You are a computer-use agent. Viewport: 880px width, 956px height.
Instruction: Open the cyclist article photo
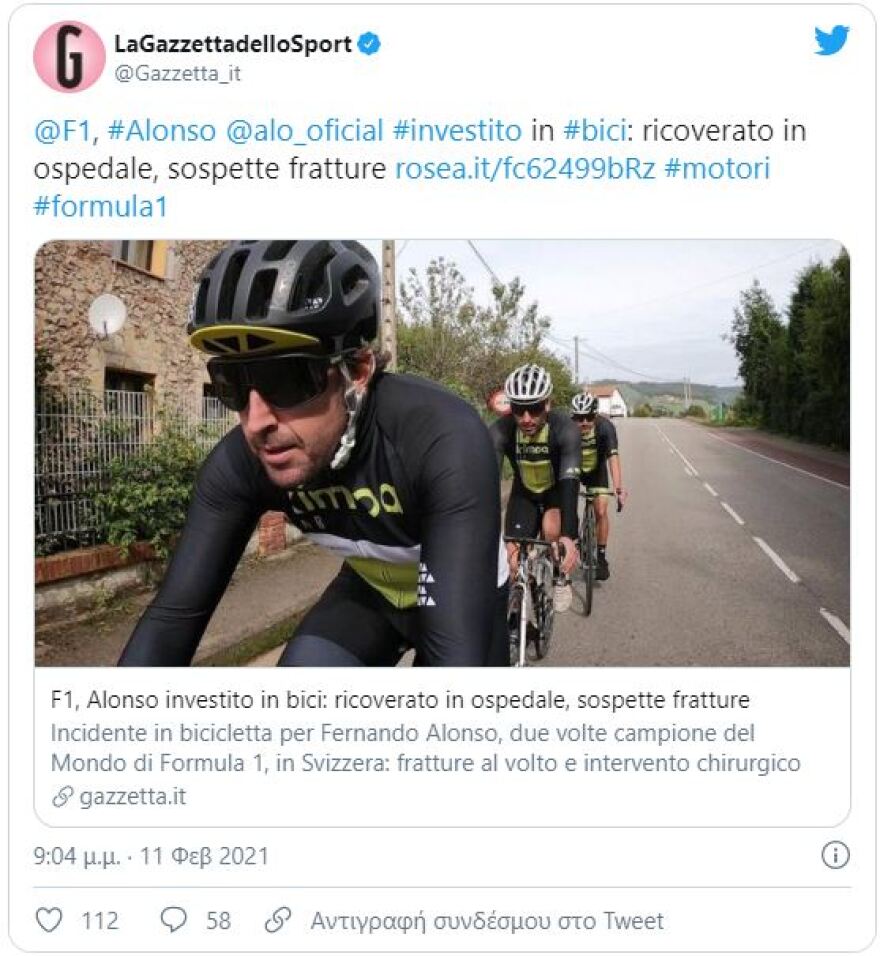[442, 453]
